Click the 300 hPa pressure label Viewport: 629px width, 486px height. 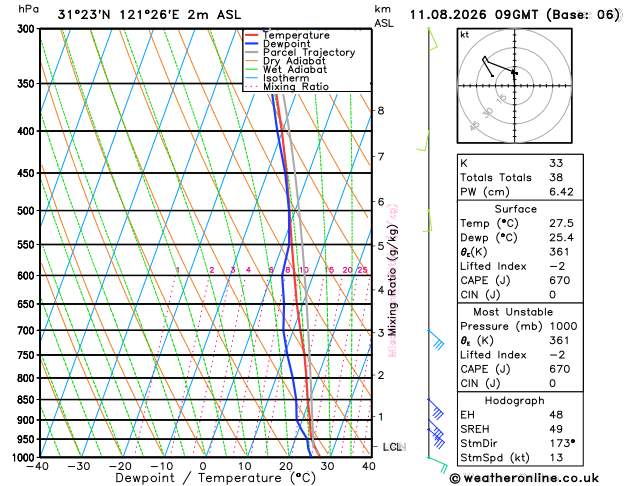26,29
